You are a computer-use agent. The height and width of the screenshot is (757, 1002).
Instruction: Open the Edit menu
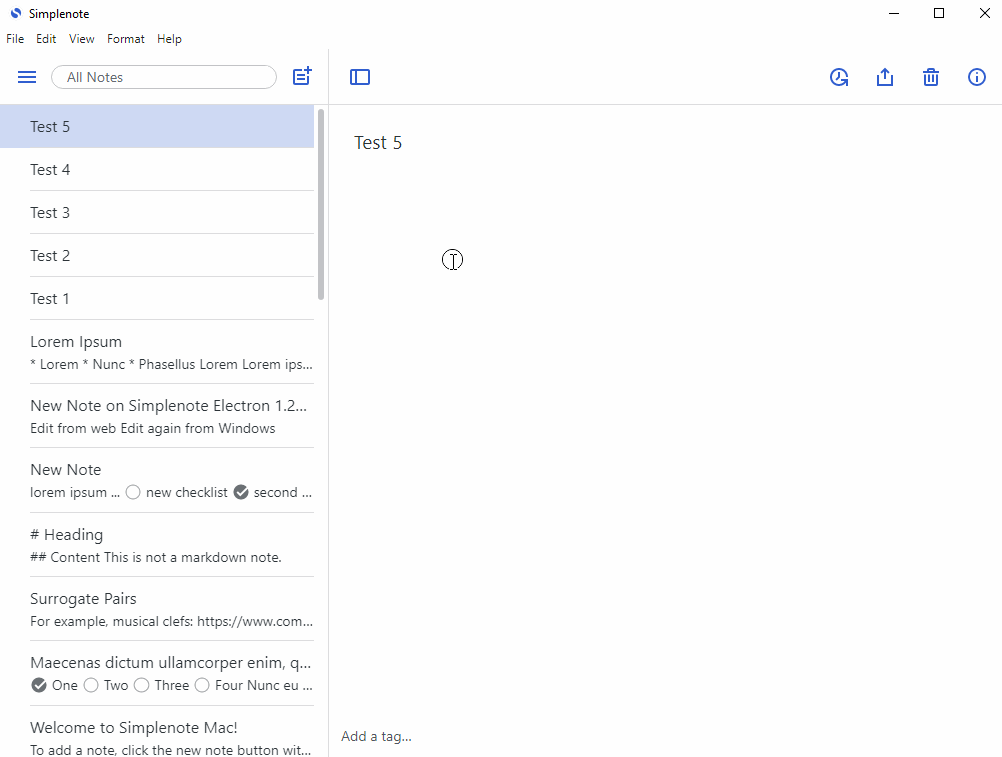46,39
